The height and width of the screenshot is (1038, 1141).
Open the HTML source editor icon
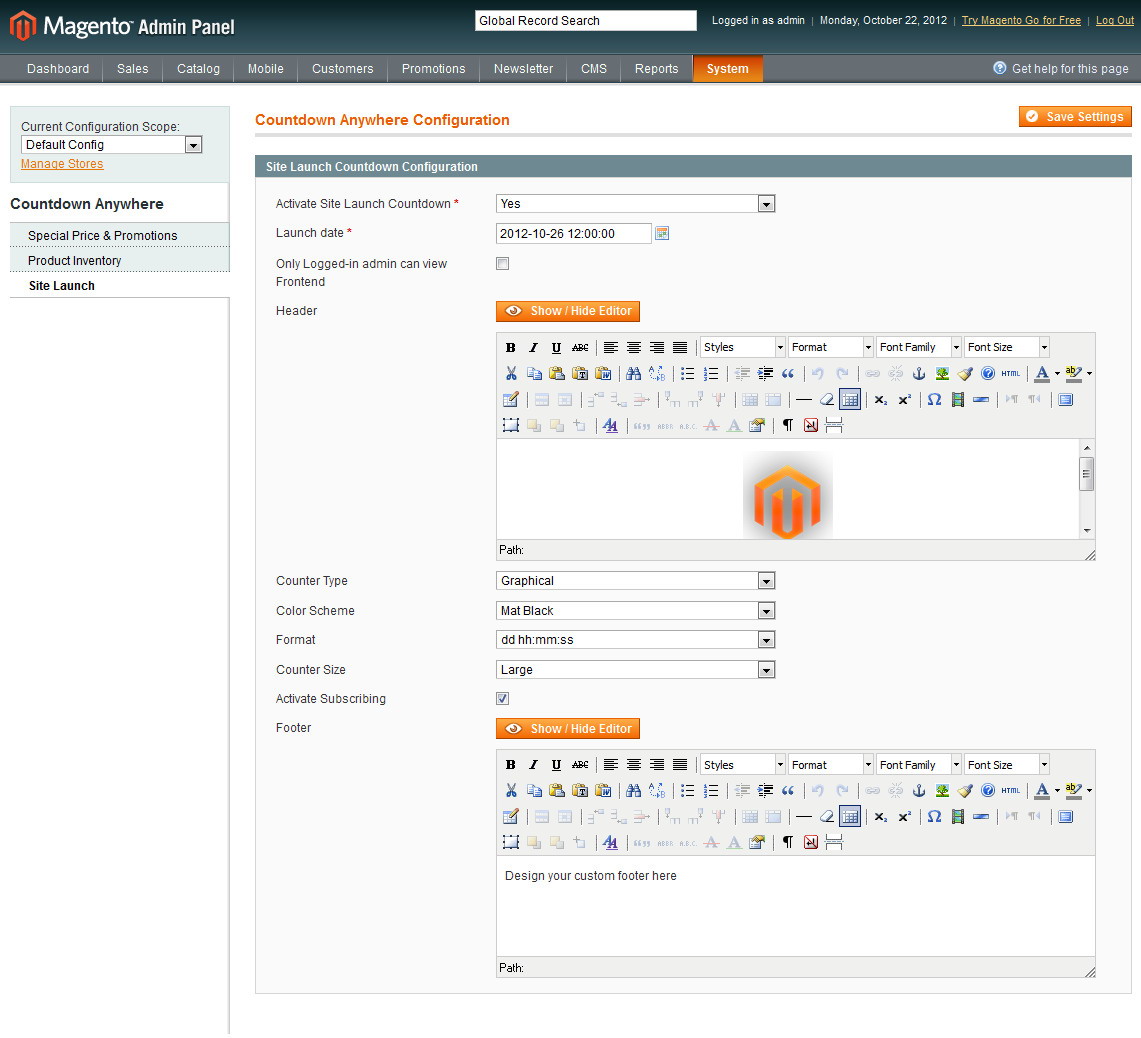click(1008, 373)
